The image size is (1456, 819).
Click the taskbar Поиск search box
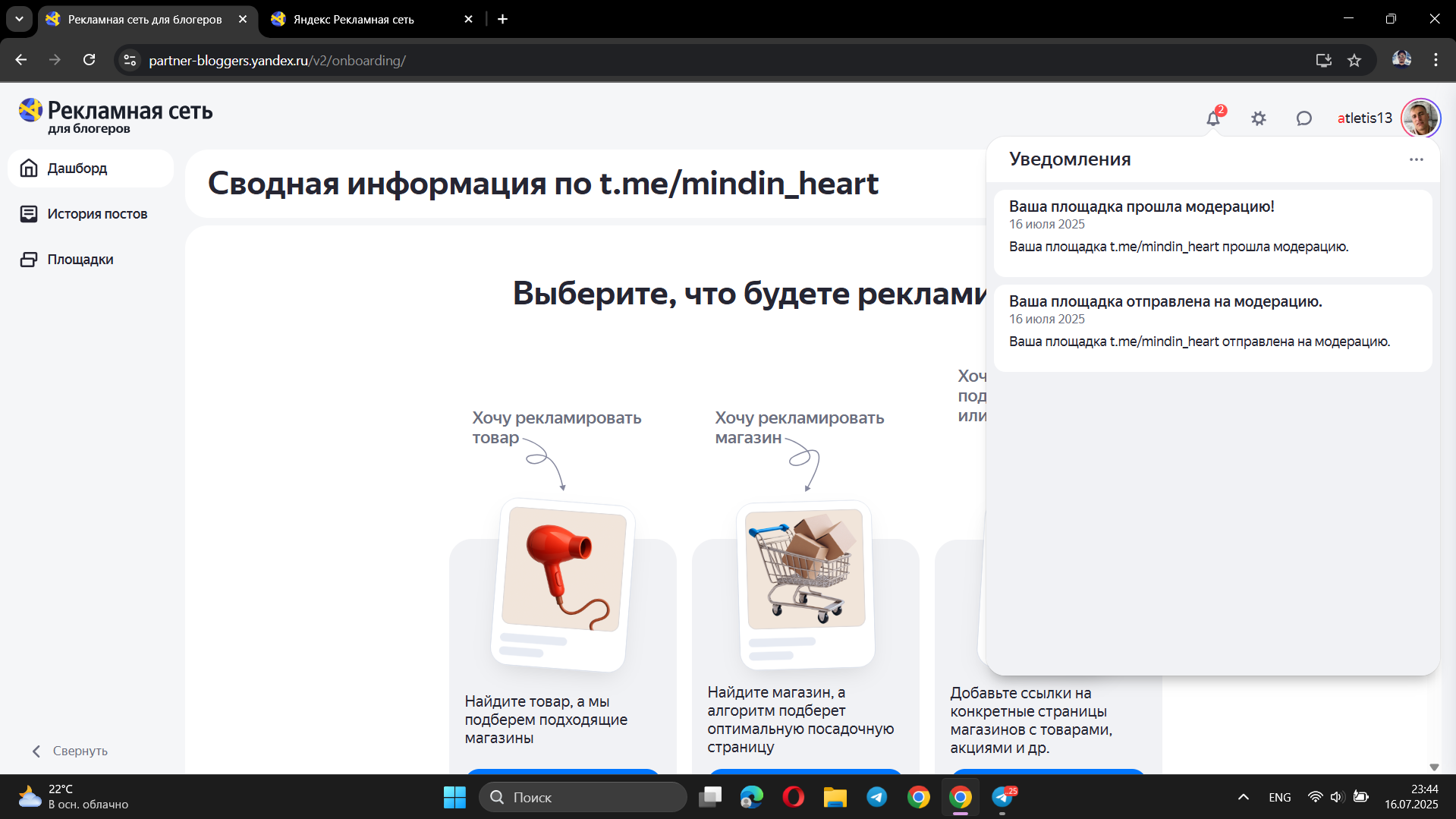tap(583, 797)
